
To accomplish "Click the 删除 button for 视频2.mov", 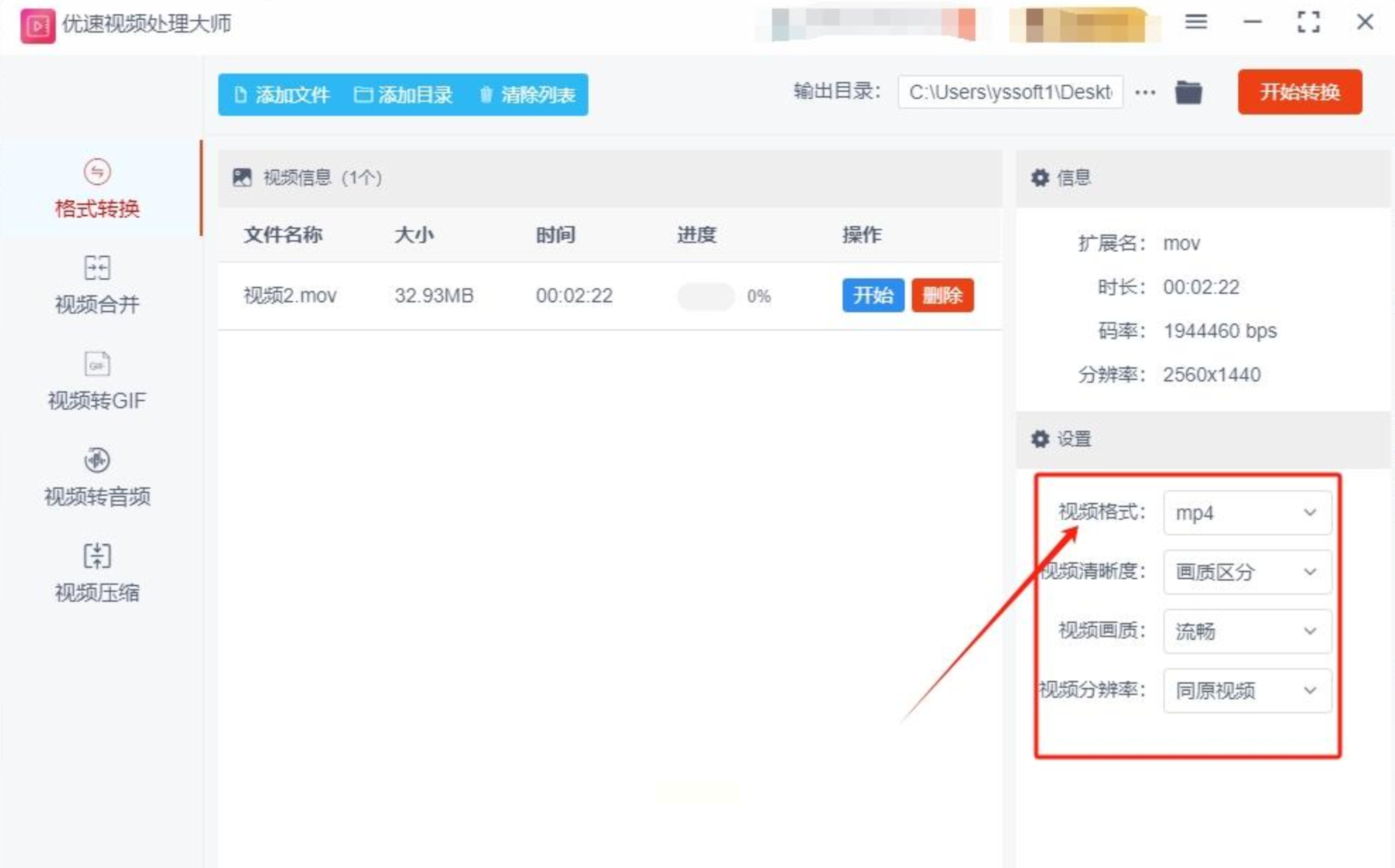I will pyautogui.click(x=942, y=295).
